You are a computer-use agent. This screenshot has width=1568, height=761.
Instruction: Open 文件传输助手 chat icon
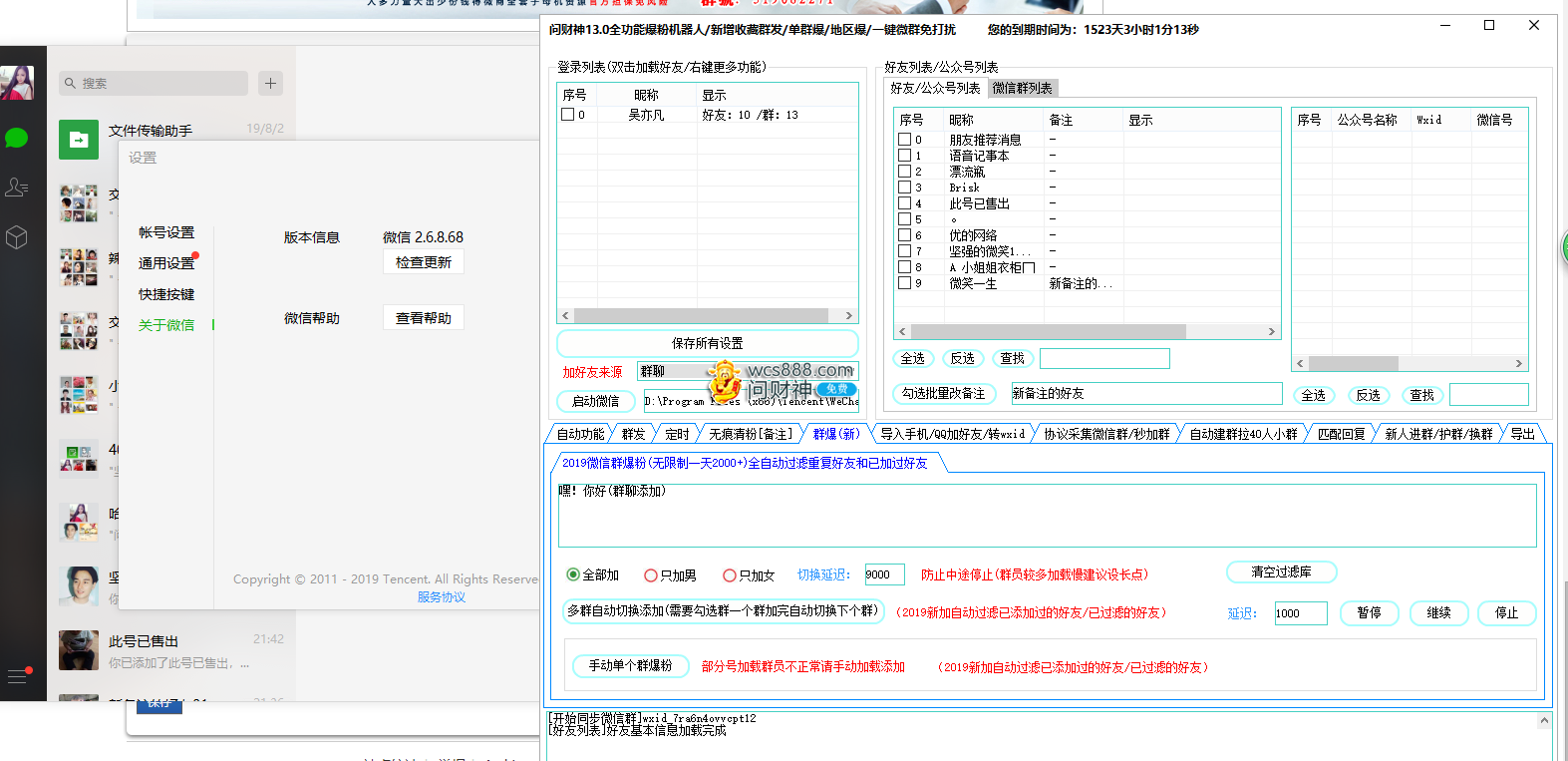[x=79, y=140]
